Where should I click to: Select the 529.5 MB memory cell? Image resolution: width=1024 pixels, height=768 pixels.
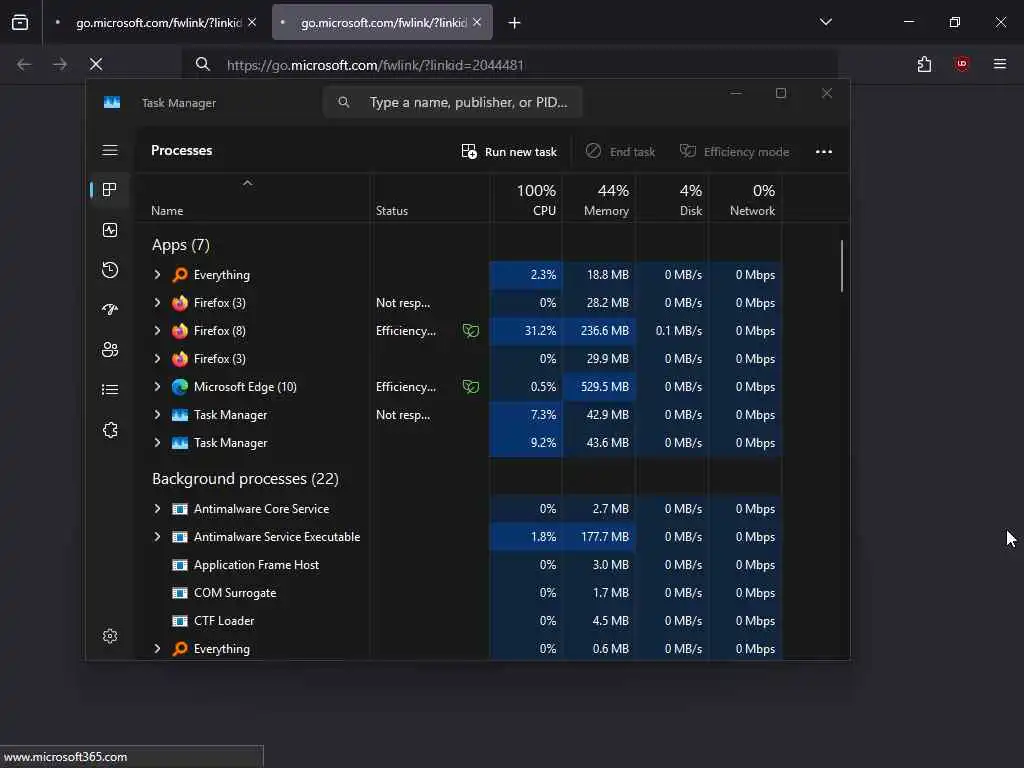[x=599, y=387]
